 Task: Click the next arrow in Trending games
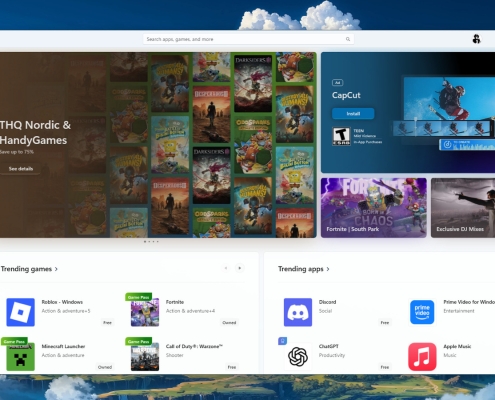(x=239, y=268)
